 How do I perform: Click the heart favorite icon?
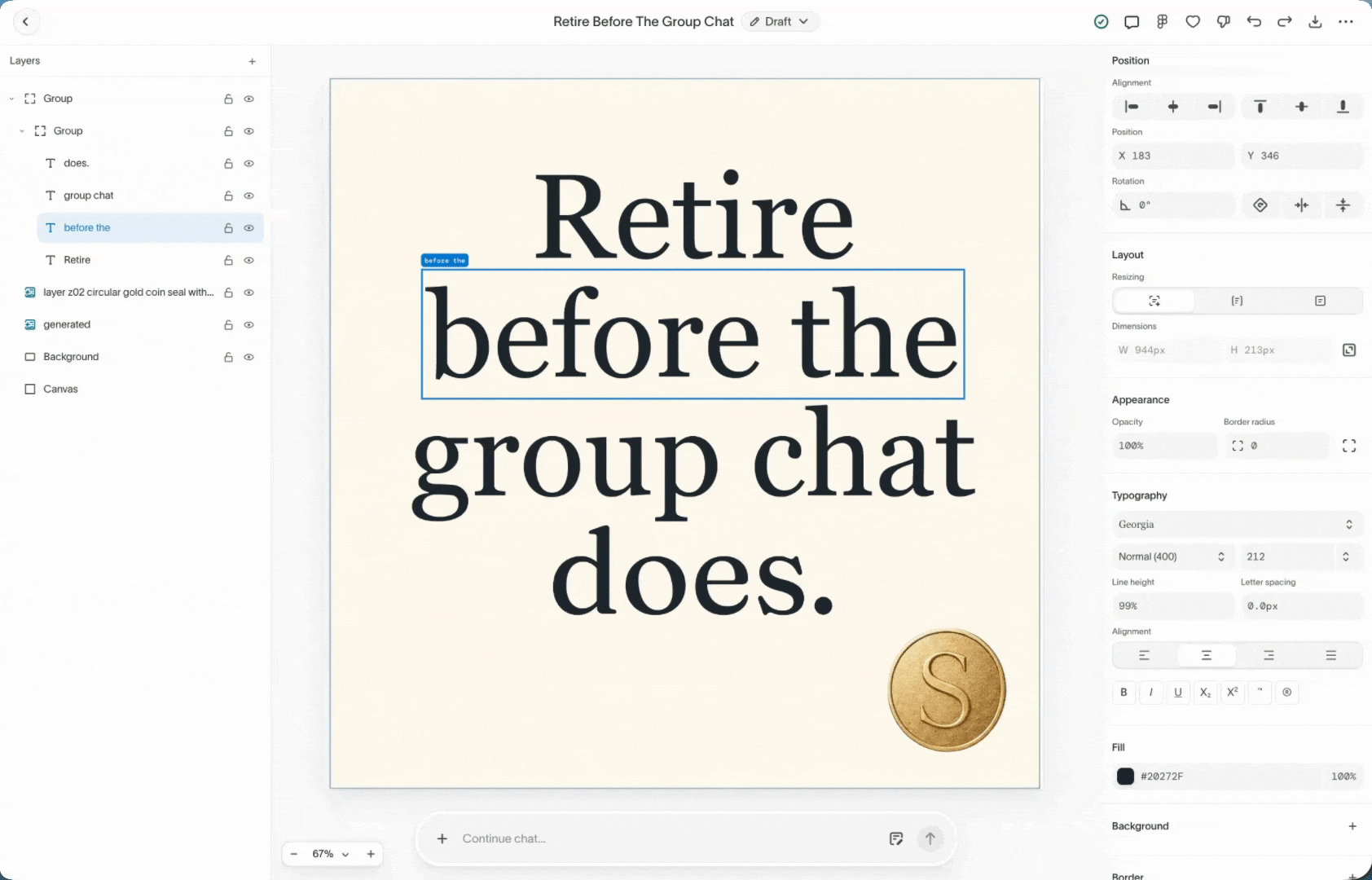click(x=1193, y=22)
